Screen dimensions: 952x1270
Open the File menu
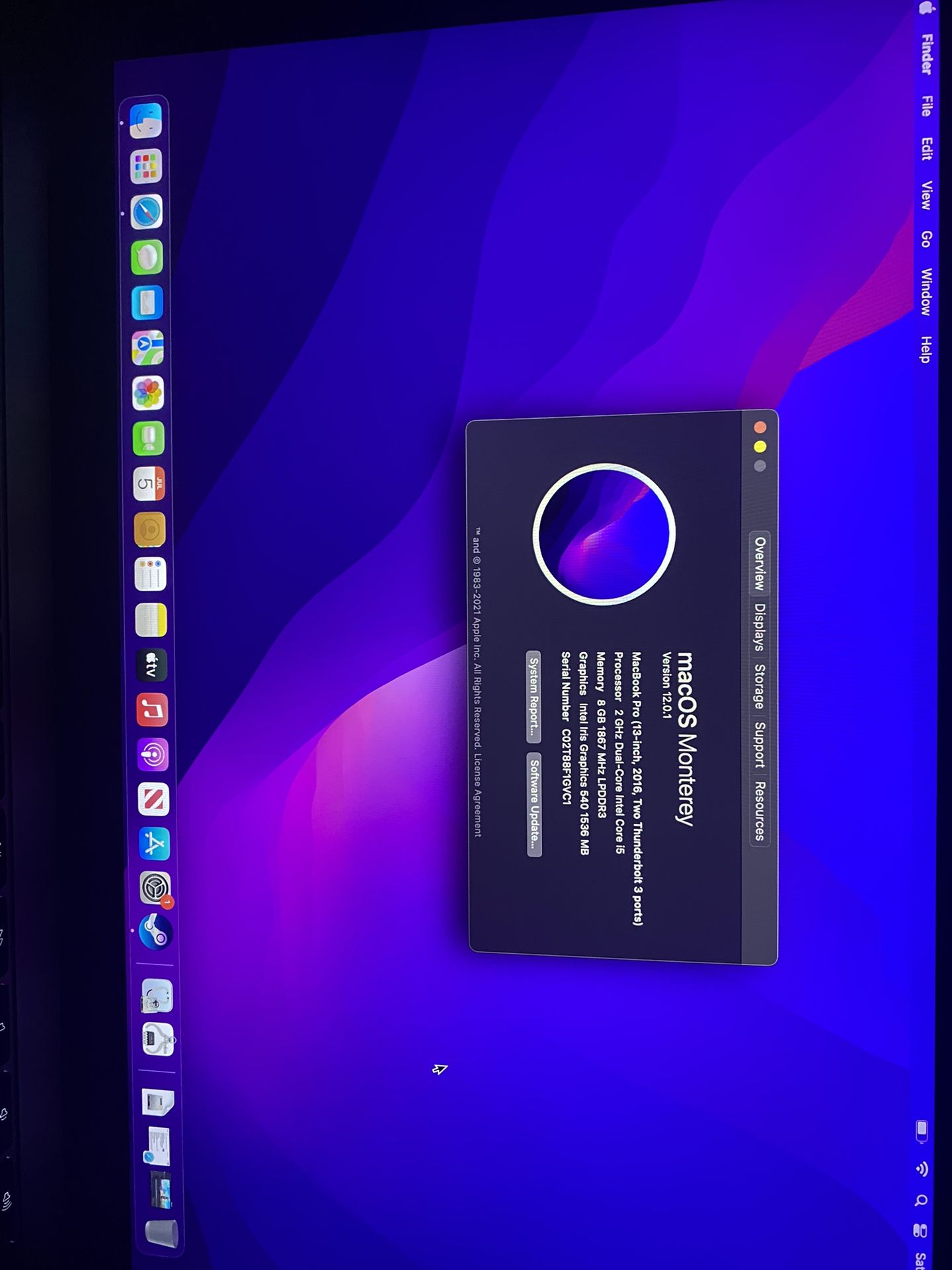click(928, 106)
